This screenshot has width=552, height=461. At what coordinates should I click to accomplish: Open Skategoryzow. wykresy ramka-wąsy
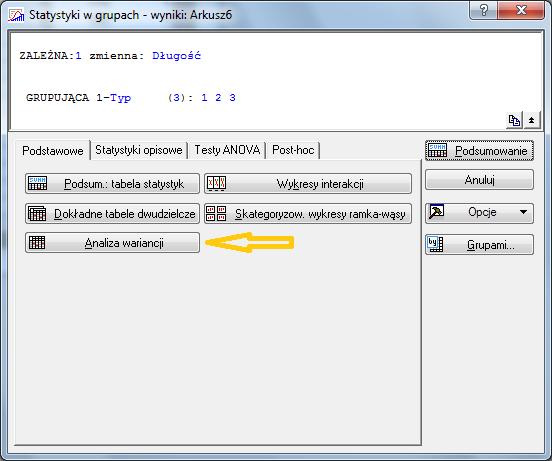click(x=308, y=214)
